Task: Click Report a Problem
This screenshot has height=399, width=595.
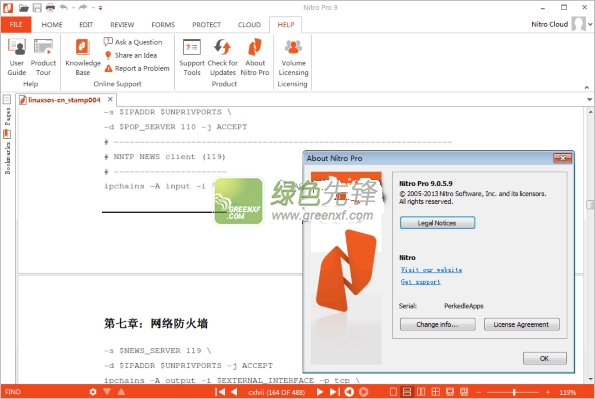Action: tap(137, 68)
